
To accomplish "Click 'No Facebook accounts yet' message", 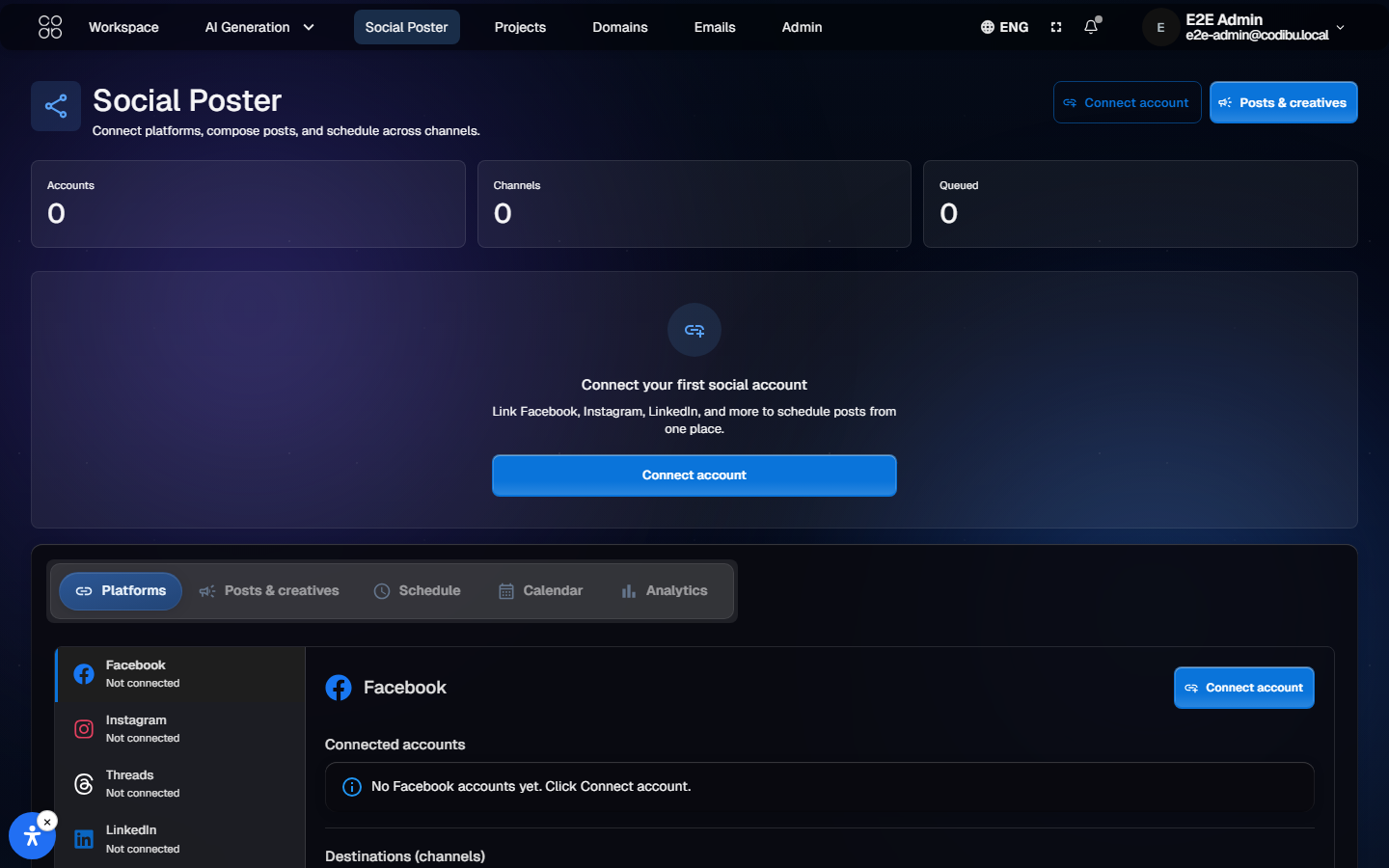I will point(531,787).
